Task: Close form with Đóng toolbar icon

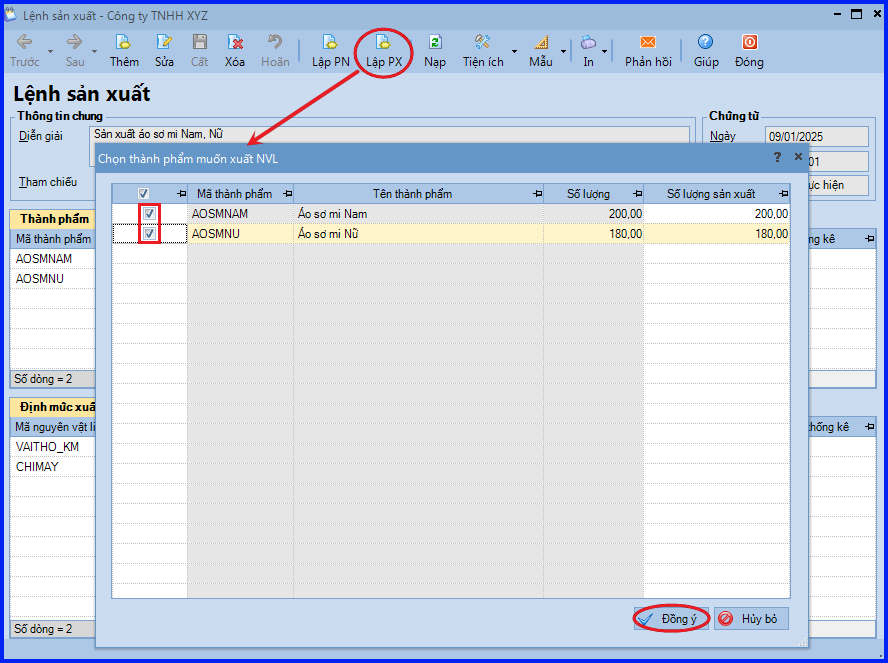Action: click(x=749, y=42)
